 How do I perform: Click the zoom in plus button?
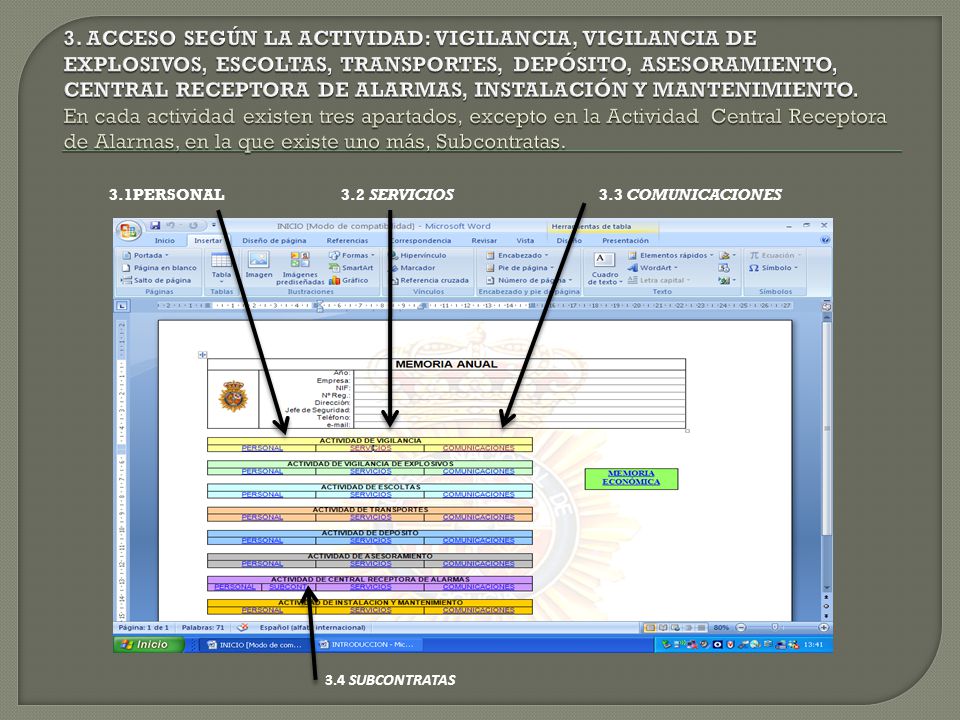pos(823,628)
